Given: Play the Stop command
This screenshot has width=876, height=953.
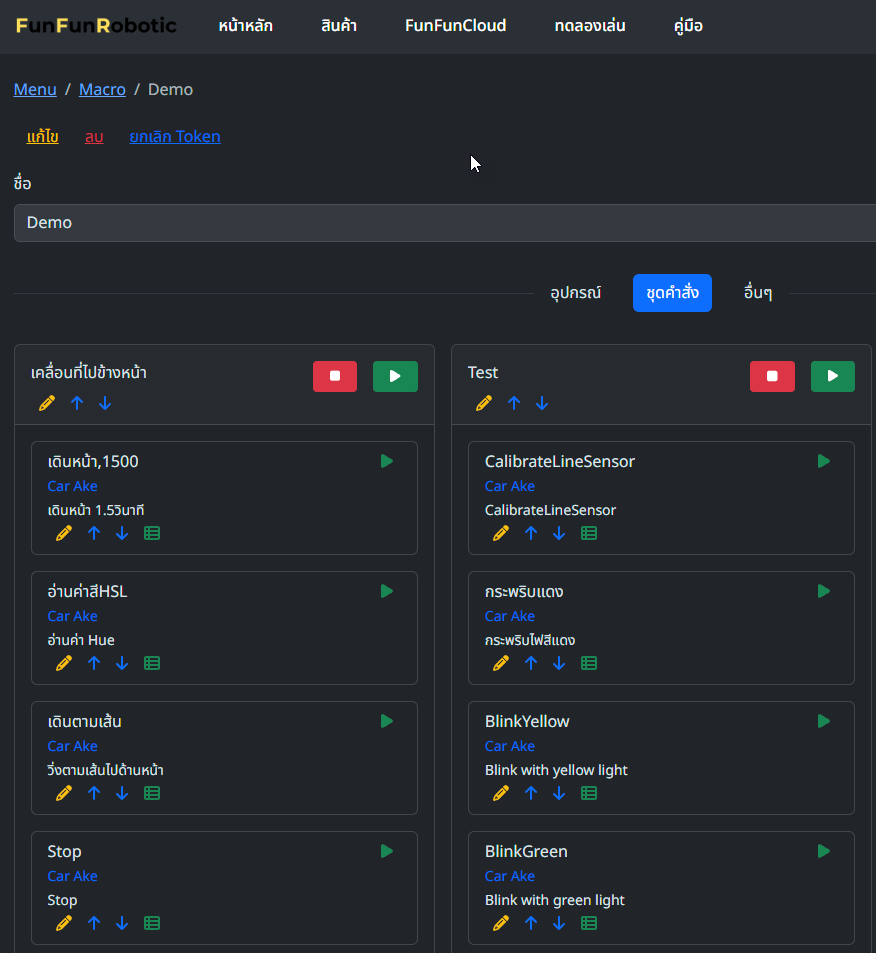Looking at the screenshot, I should pos(387,852).
